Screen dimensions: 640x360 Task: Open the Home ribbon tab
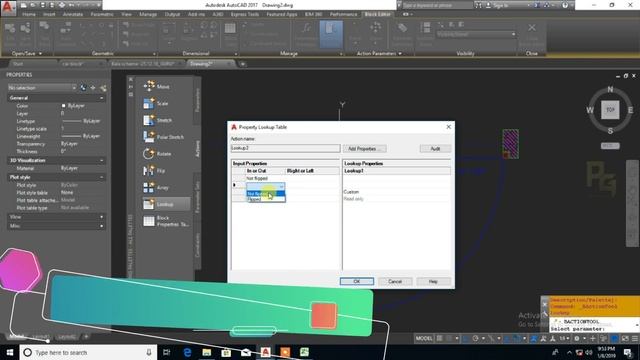click(29, 14)
